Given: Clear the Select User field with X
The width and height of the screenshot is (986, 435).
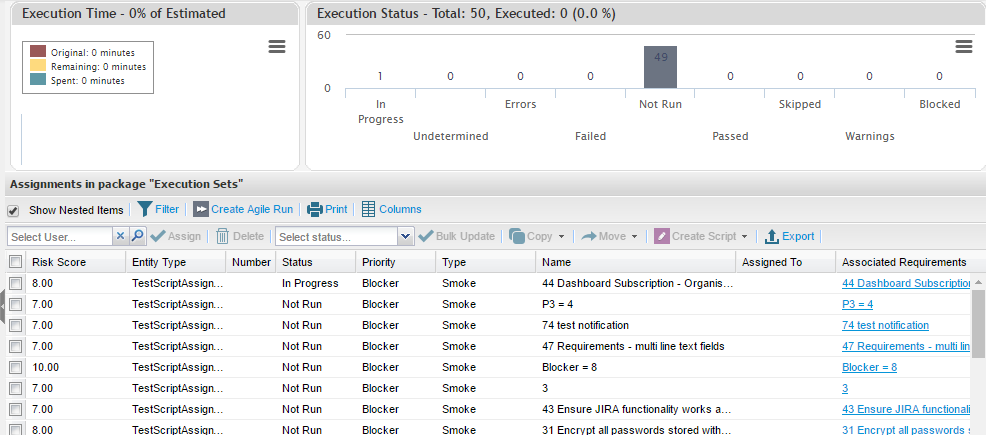Looking at the screenshot, I should 120,236.
